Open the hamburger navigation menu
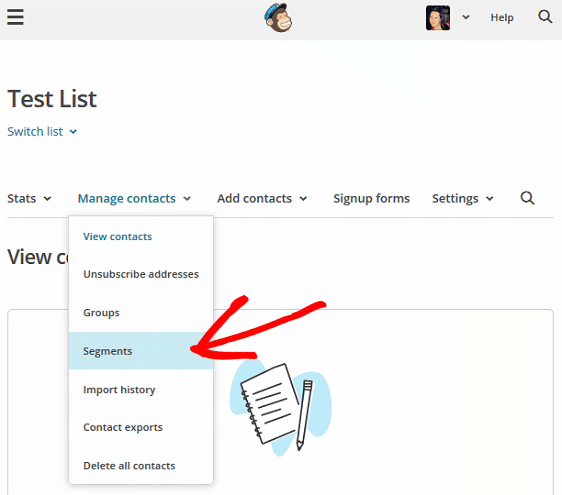The width and height of the screenshot is (562, 495). tap(15, 17)
